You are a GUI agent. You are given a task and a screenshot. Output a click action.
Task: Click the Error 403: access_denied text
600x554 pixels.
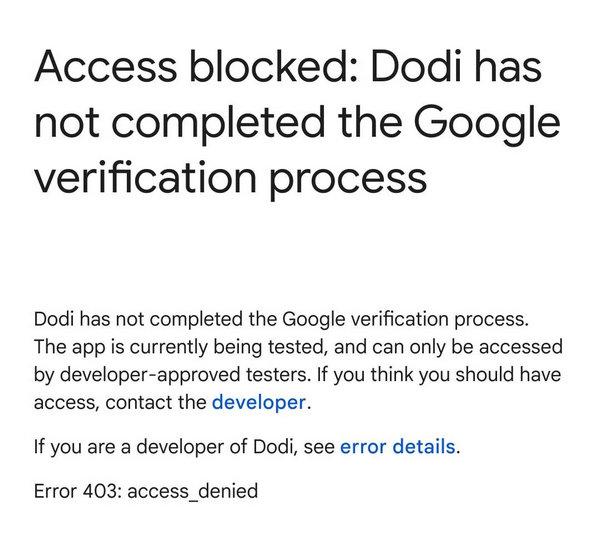pyautogui.click(x=146, y=491)
